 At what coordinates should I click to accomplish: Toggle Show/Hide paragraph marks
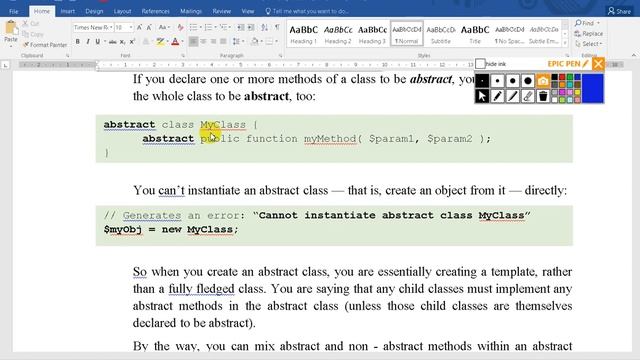277,27
